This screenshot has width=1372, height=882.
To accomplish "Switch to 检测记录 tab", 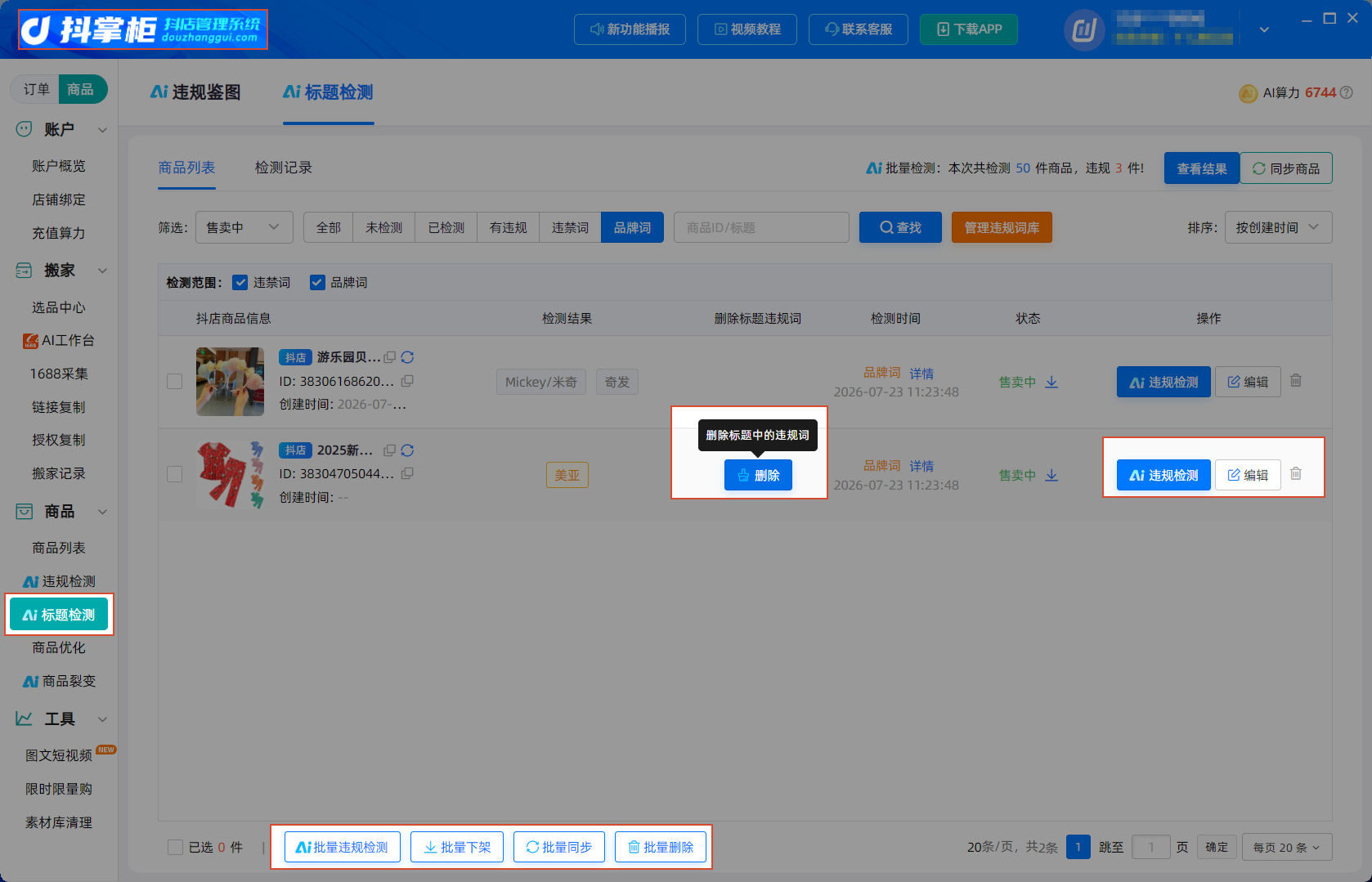I will (x=284, y=168).
